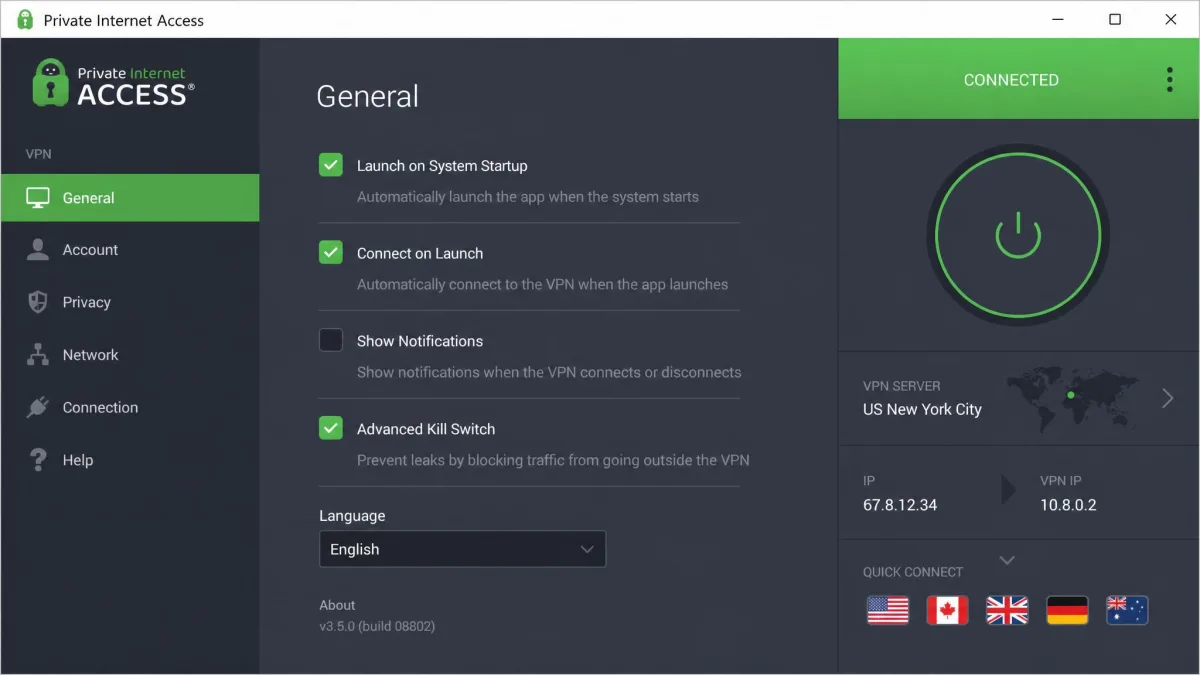Click the Connect on Launch label
The image size is (1200, 675).
pos(420,254)
